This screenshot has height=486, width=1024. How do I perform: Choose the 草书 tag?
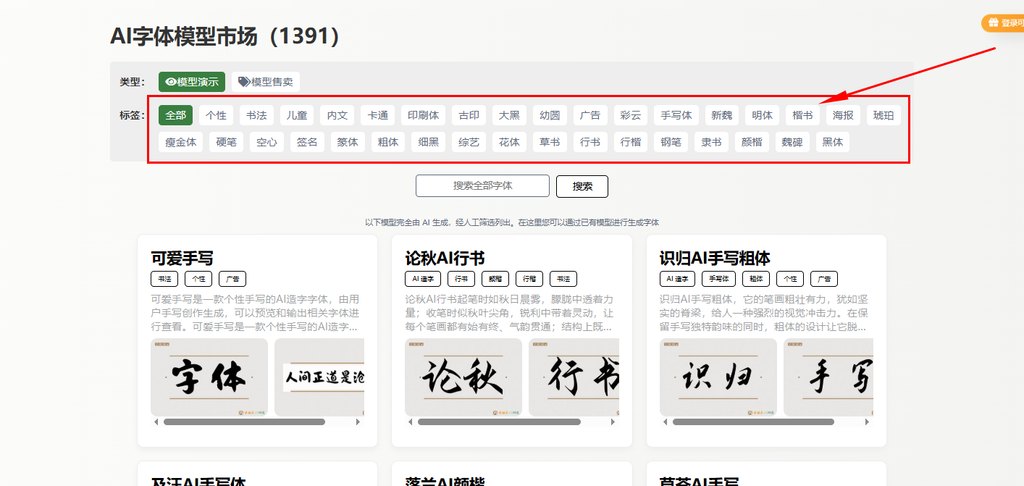coord(550,142)
